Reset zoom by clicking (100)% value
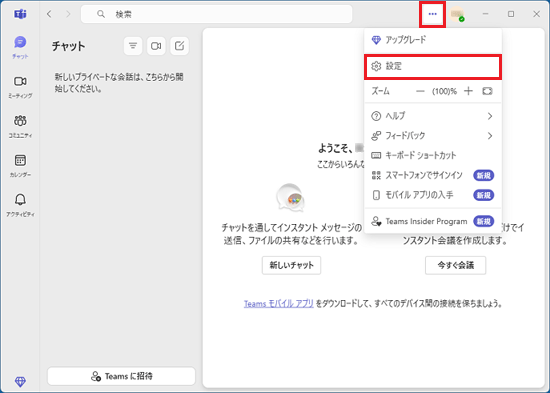550x393 pixels. 444,92
